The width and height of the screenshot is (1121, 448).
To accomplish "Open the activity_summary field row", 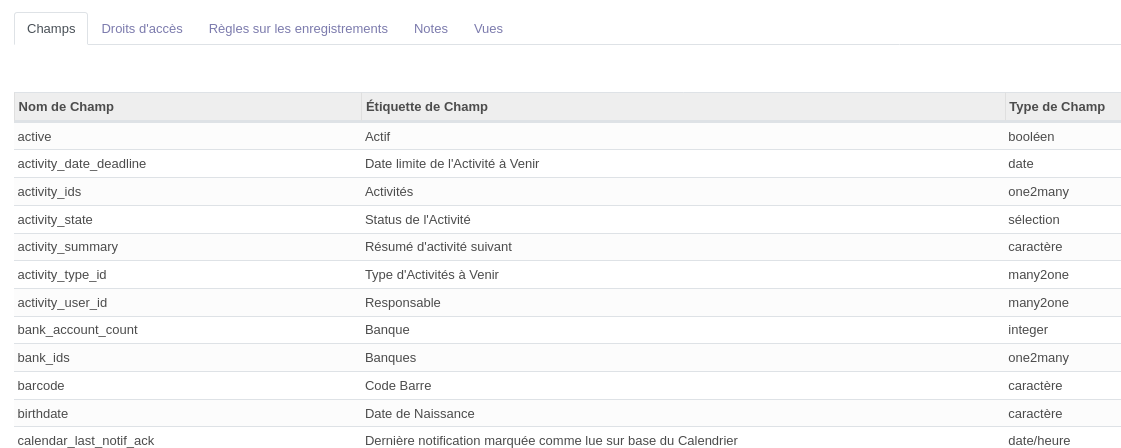I will [x=68, y=247].
